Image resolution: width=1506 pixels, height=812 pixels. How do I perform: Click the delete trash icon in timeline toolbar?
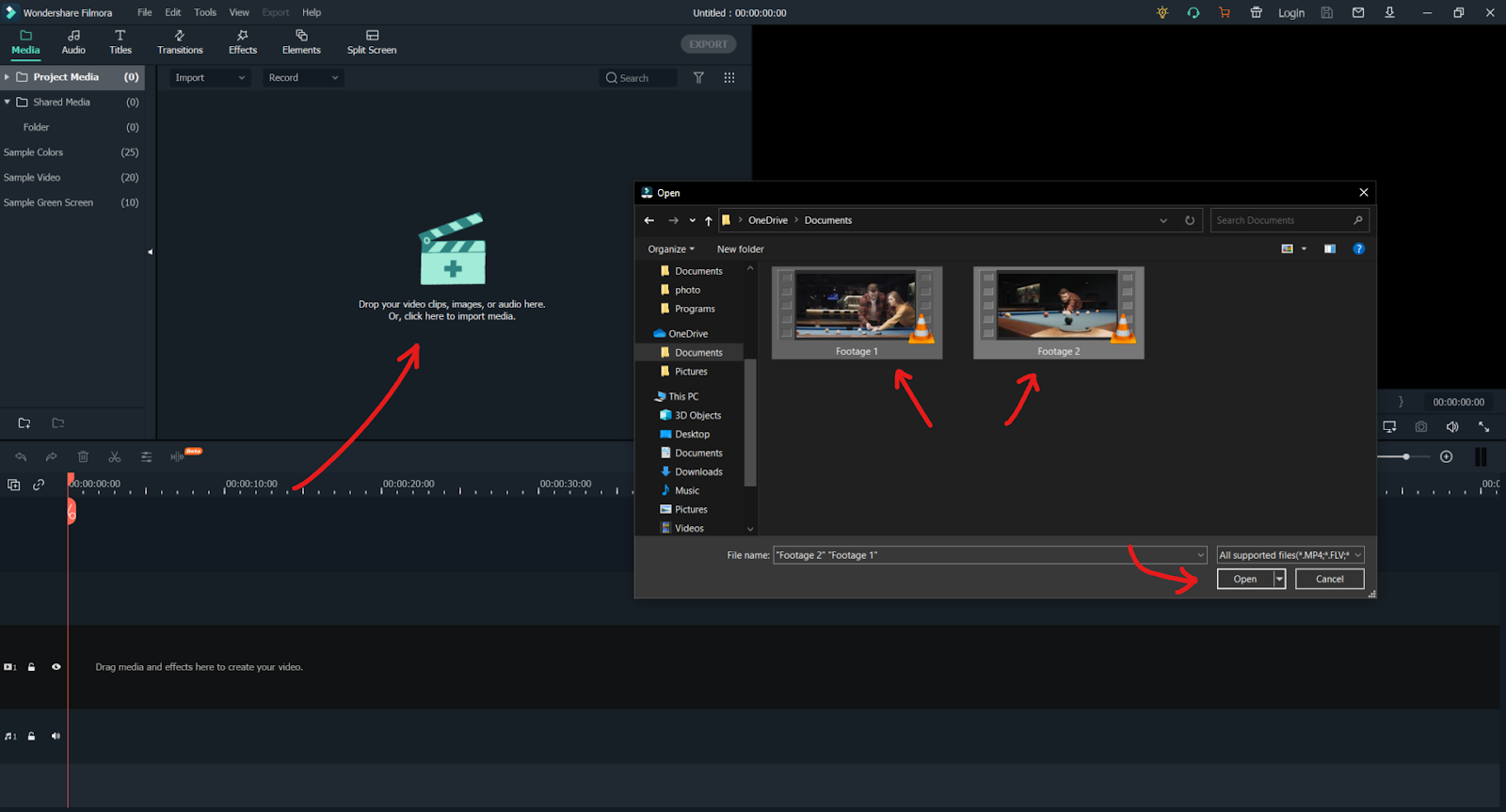(x=83, y=457)
